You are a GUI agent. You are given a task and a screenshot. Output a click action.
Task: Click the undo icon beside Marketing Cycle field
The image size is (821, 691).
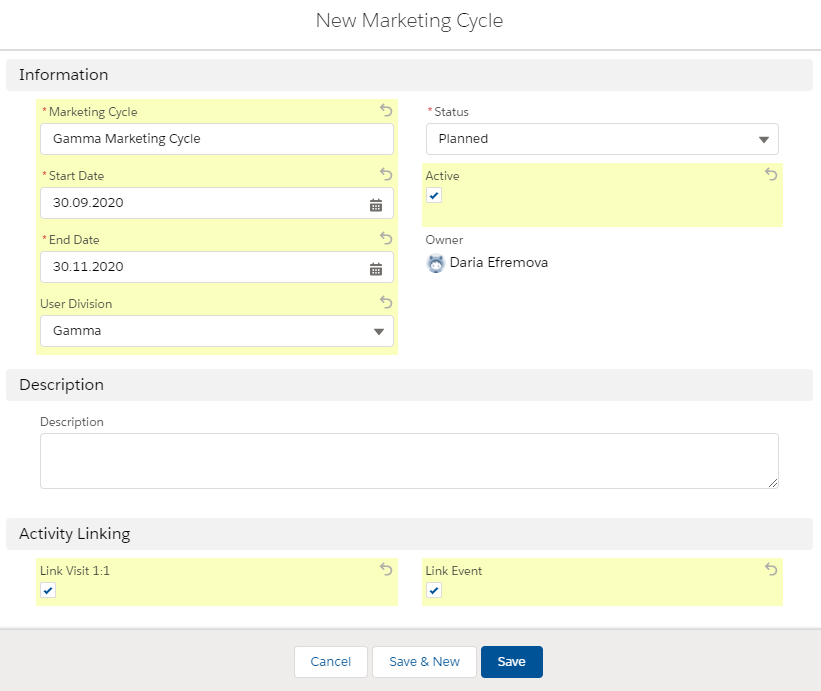click(x=385, y=110)
